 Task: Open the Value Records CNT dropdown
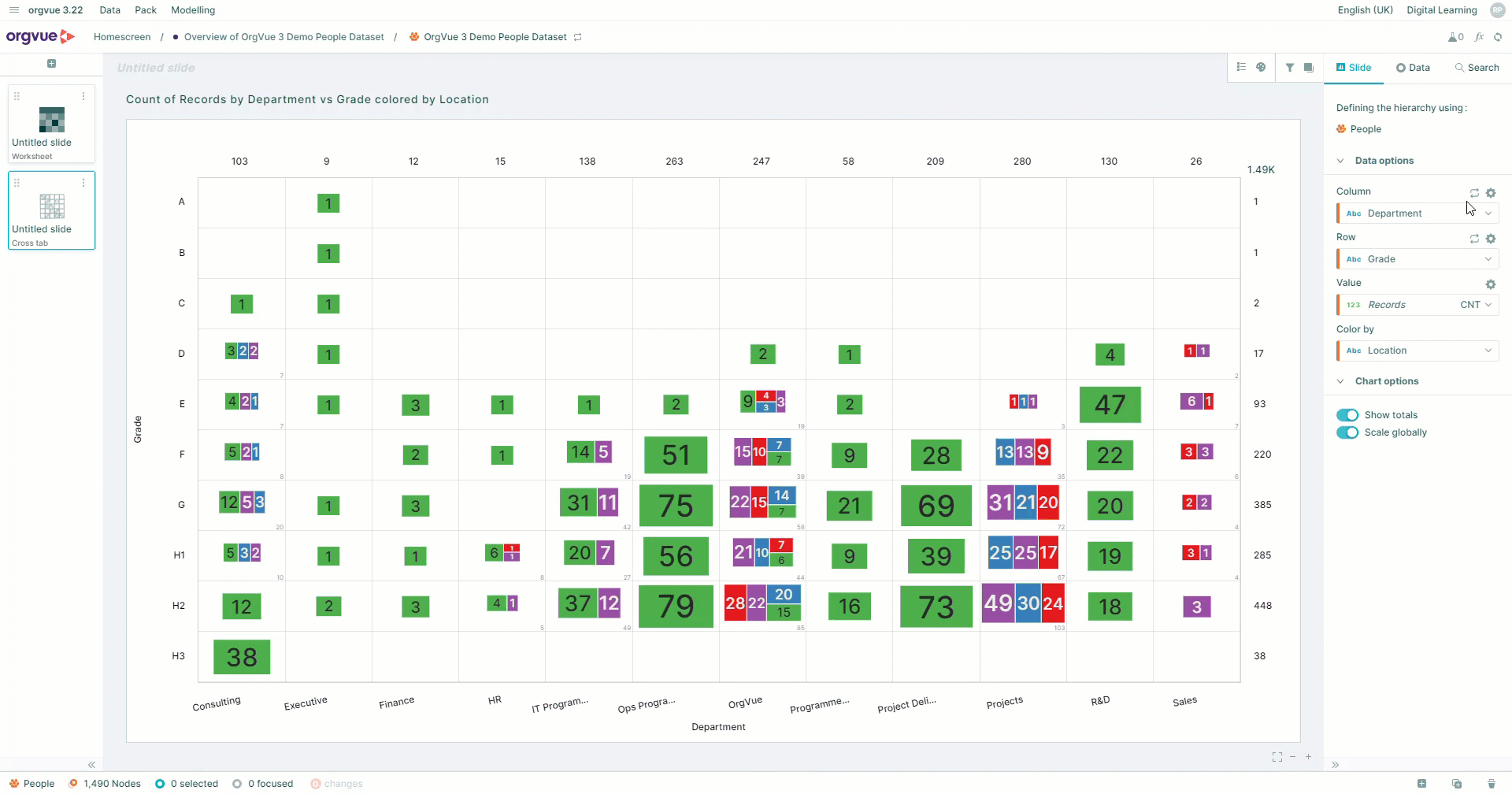click(1417, 305)
